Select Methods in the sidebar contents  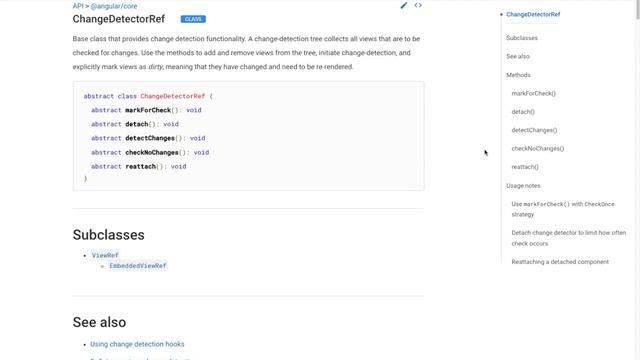(x=518, y=75)
